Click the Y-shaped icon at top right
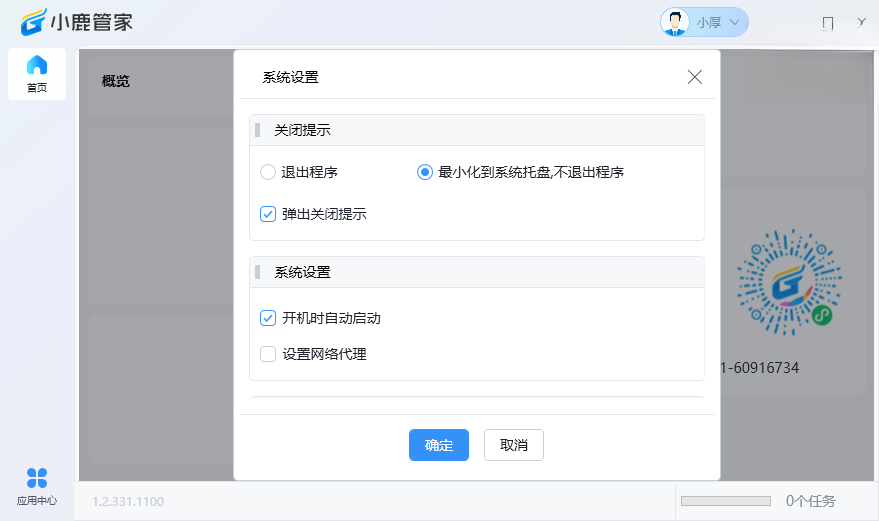This screenshot has width=879, height=521. (862, 22)
